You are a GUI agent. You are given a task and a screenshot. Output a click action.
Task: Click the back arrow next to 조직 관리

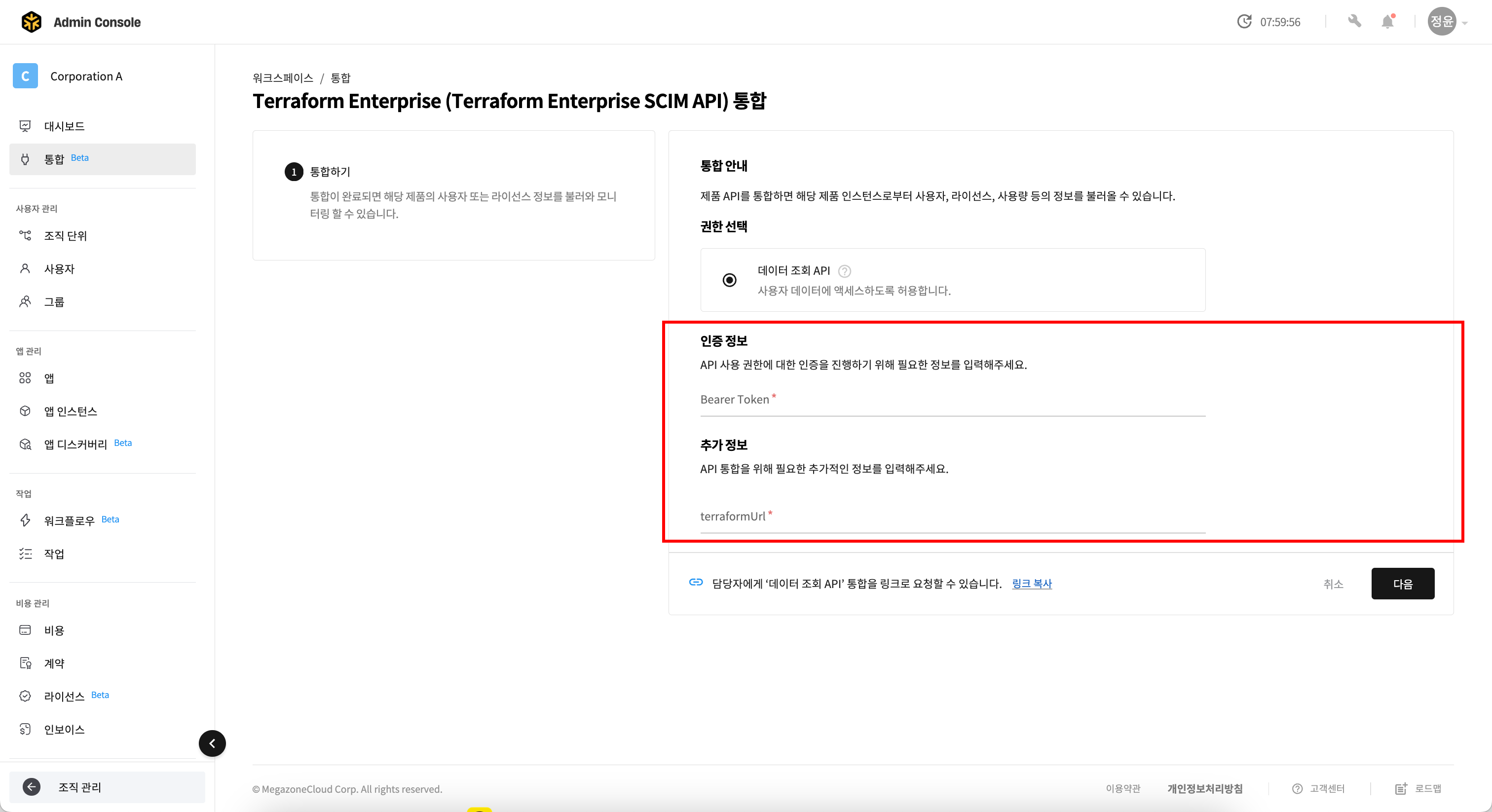click(x=31, y=786)
